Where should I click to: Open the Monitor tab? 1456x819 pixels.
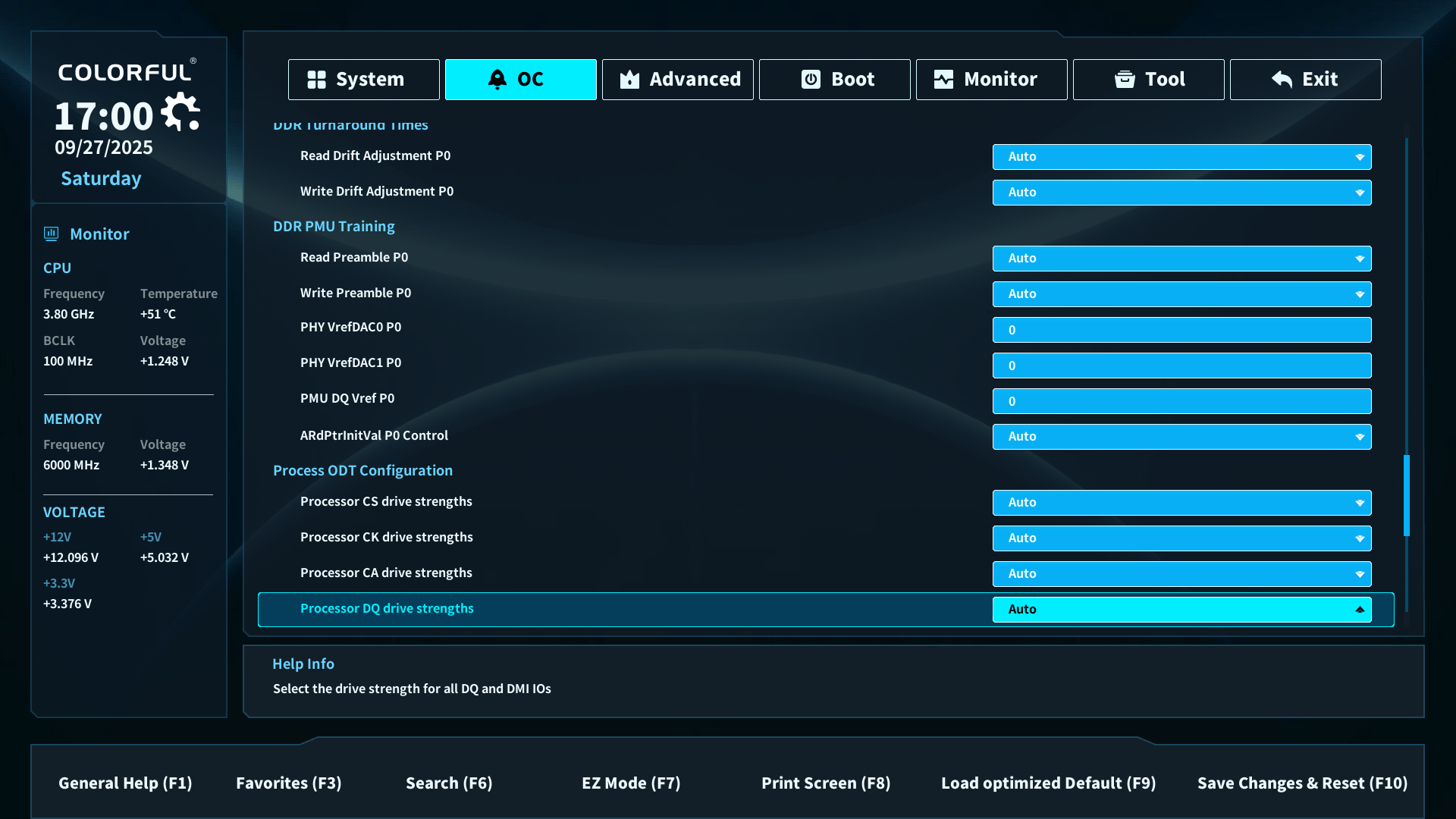tap(992, 80)
